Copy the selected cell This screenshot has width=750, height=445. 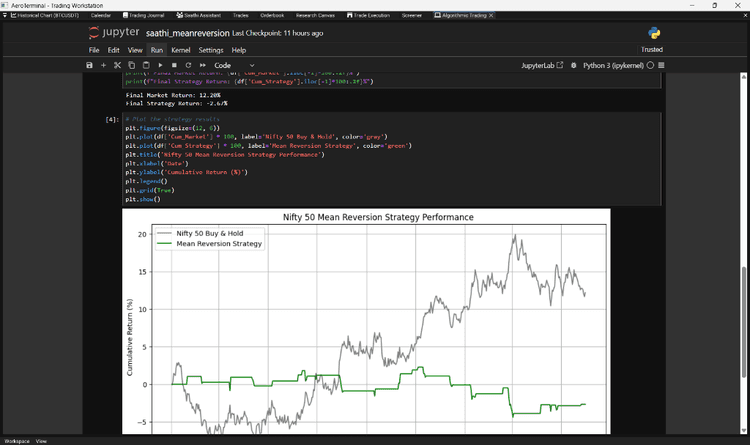pos(132,65)
